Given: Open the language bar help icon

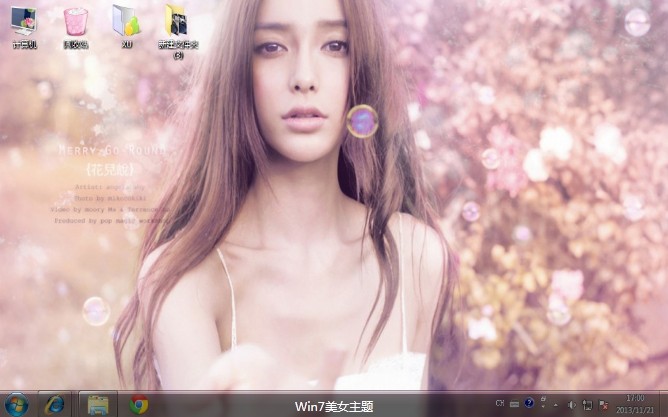Looking at the screenshot, I should pos(528,403).
